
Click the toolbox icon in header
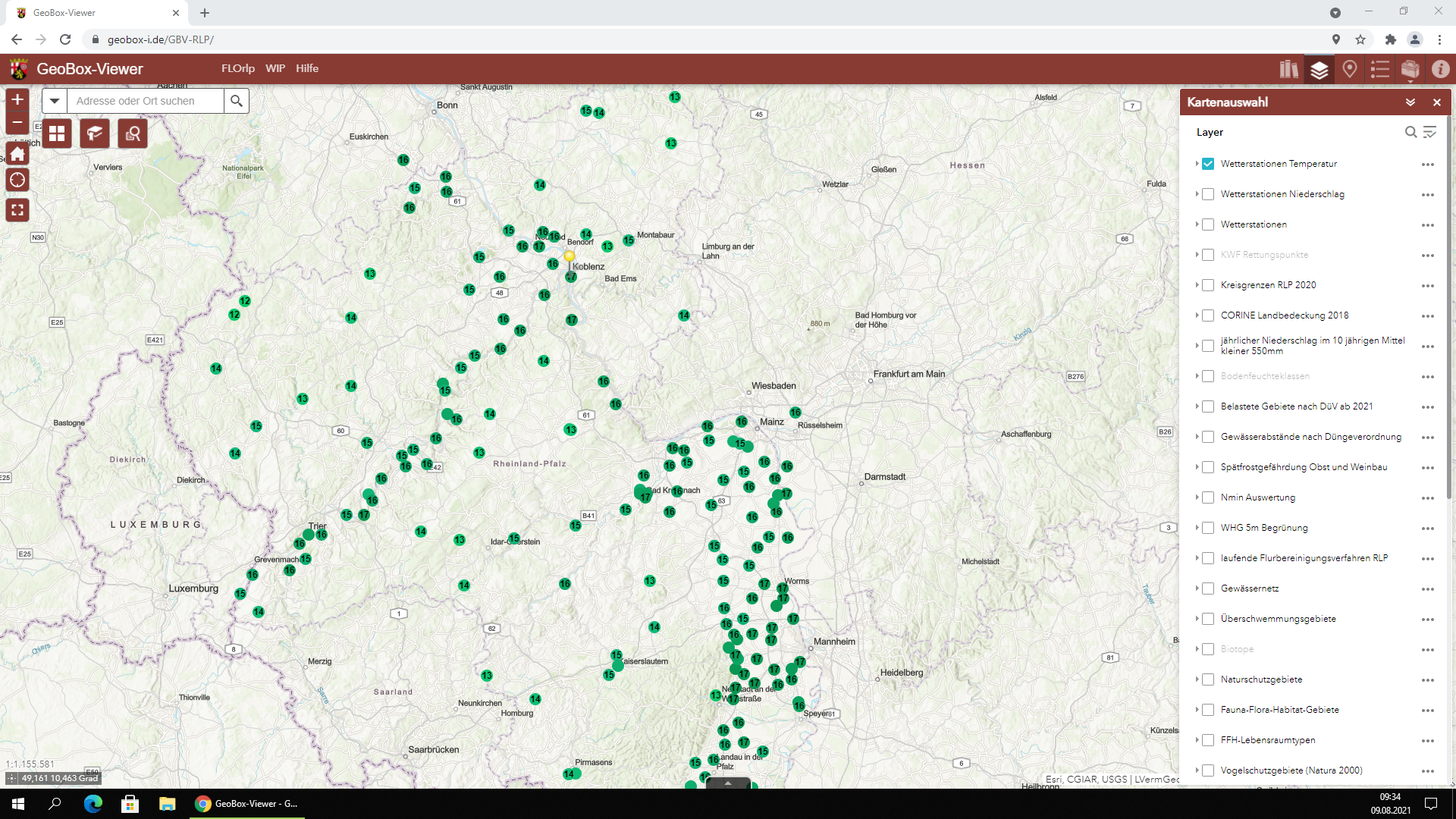click(1410, 70)
